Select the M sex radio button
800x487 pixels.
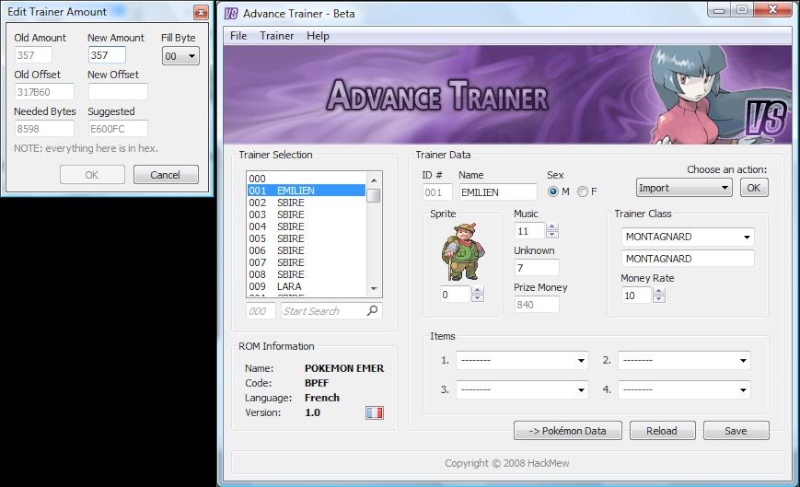[x=553, y=192]
